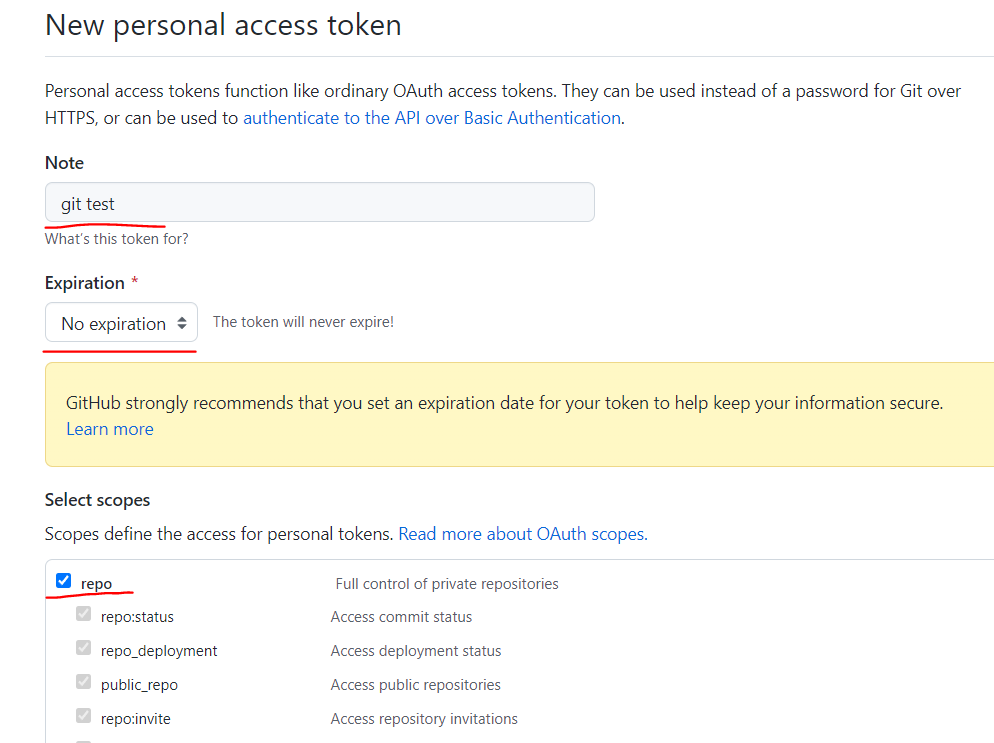Click the up-down arrow icon of the expiration selector
Image resolution: width=994 pixels, height=743 pixels.
point(182,323)
